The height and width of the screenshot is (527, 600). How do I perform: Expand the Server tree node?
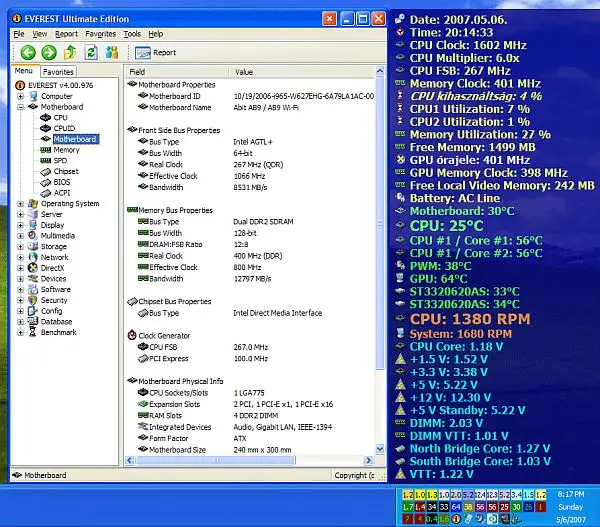(21, 215)
